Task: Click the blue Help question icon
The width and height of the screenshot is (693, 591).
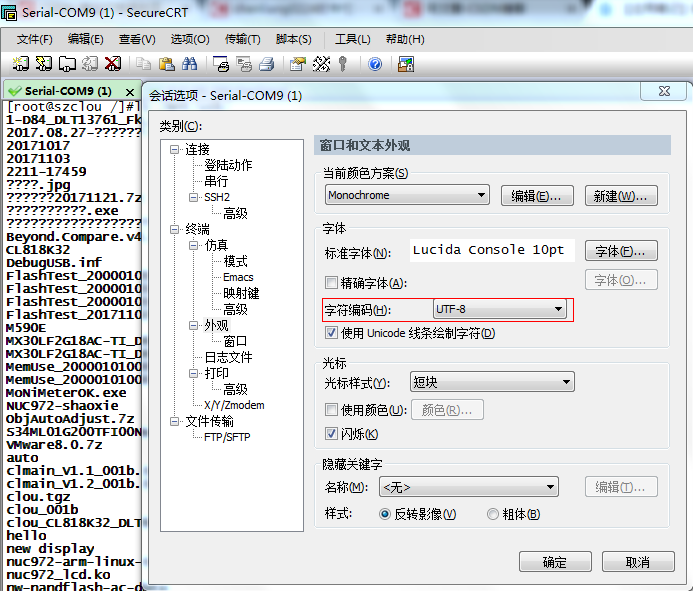Action: (375, 65)
